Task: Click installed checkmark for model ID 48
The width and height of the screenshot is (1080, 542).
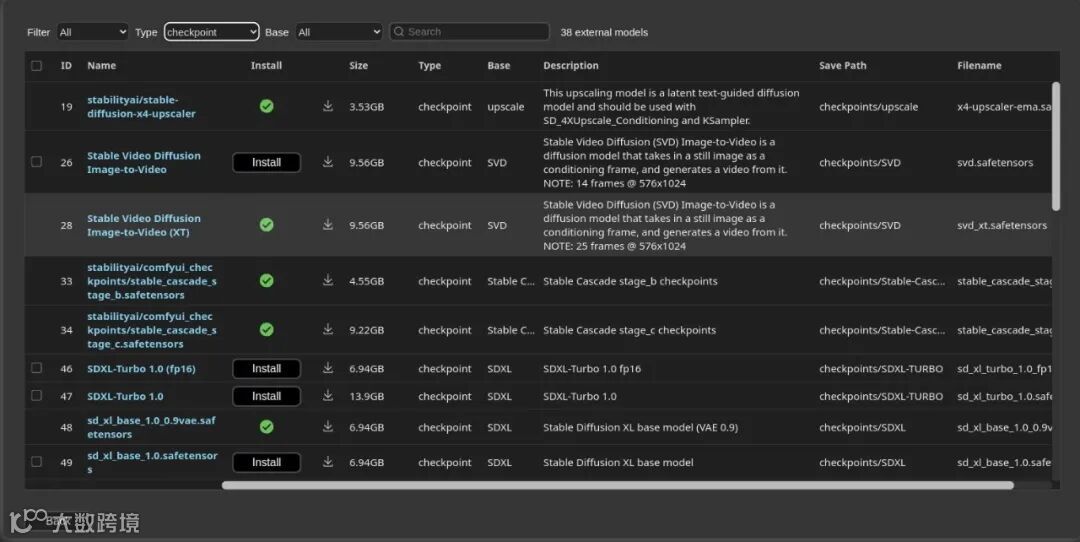Action: coord(267,427)
